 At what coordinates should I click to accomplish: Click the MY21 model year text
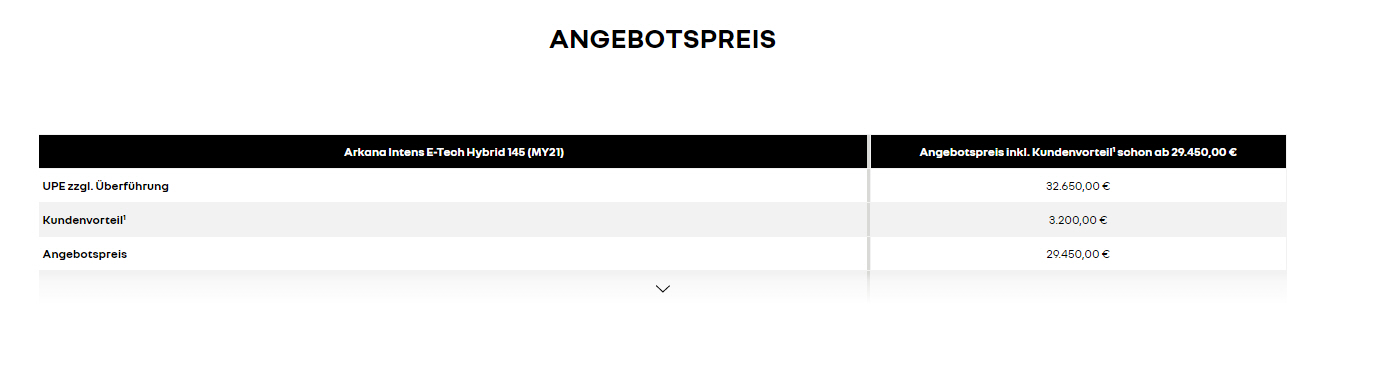(545, 152)
